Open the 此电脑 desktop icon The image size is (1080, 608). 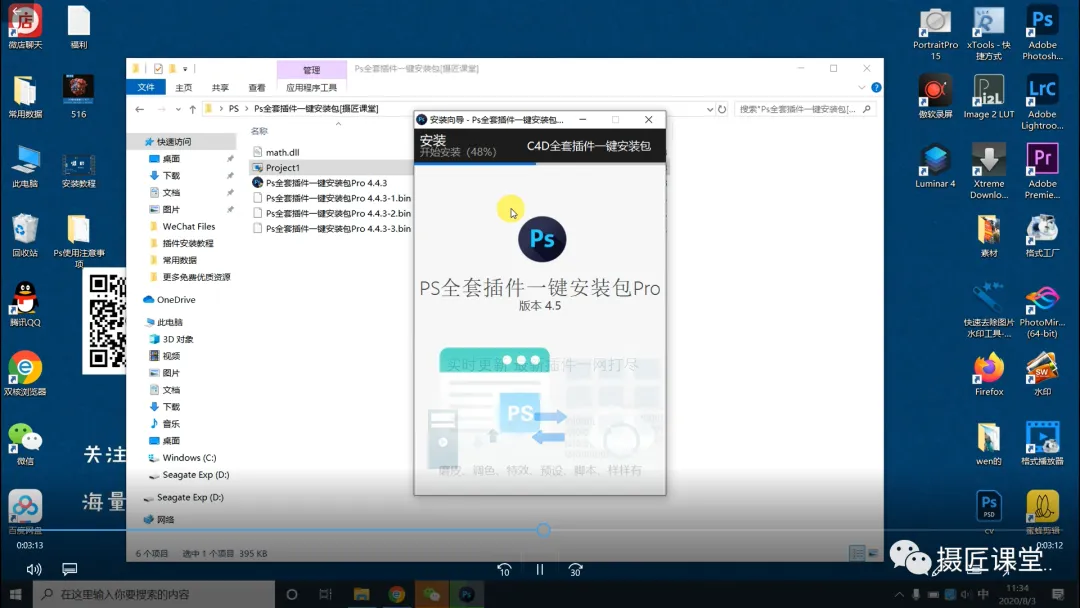25,166
